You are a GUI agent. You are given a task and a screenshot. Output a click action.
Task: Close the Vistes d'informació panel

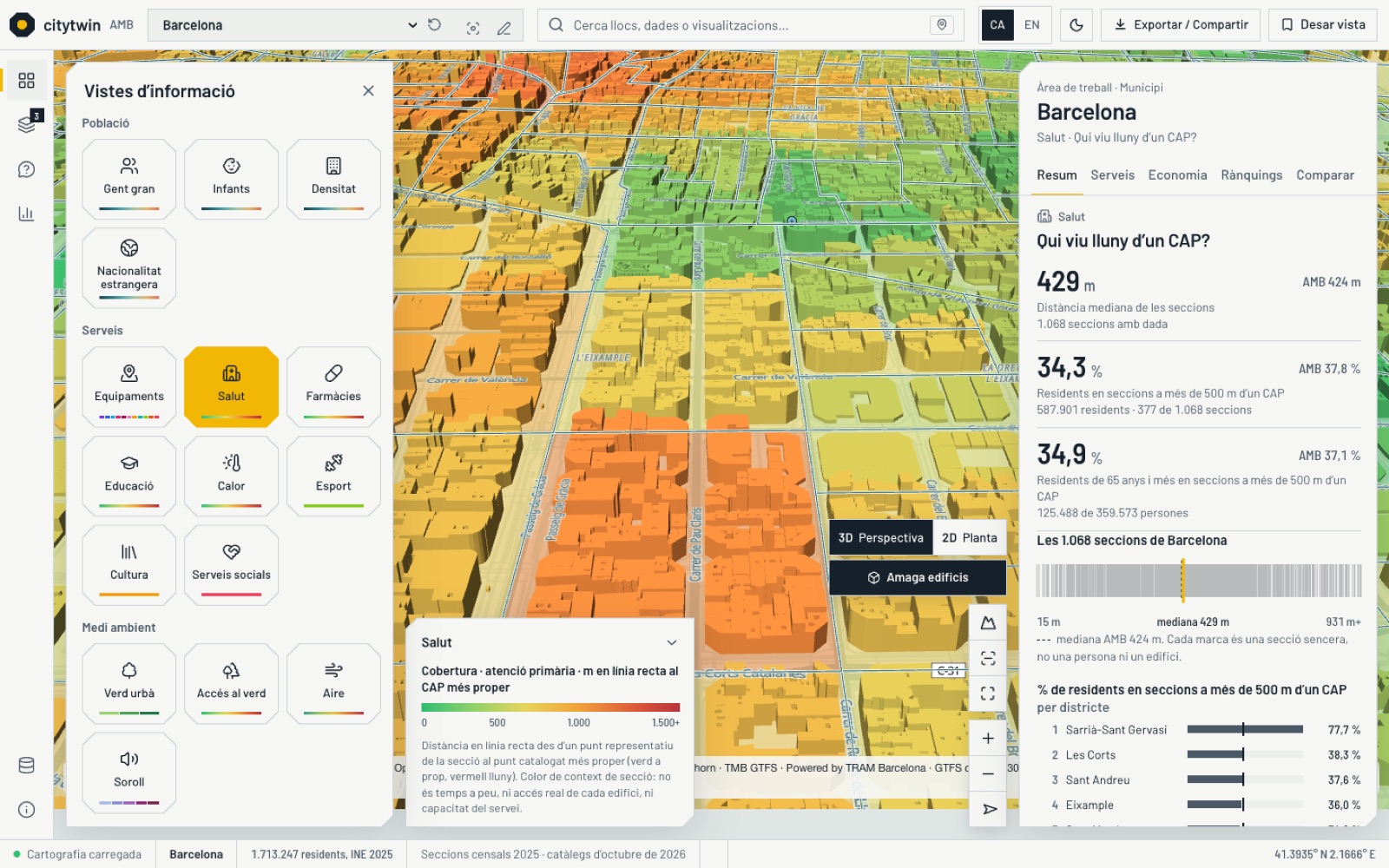point(368,91)
